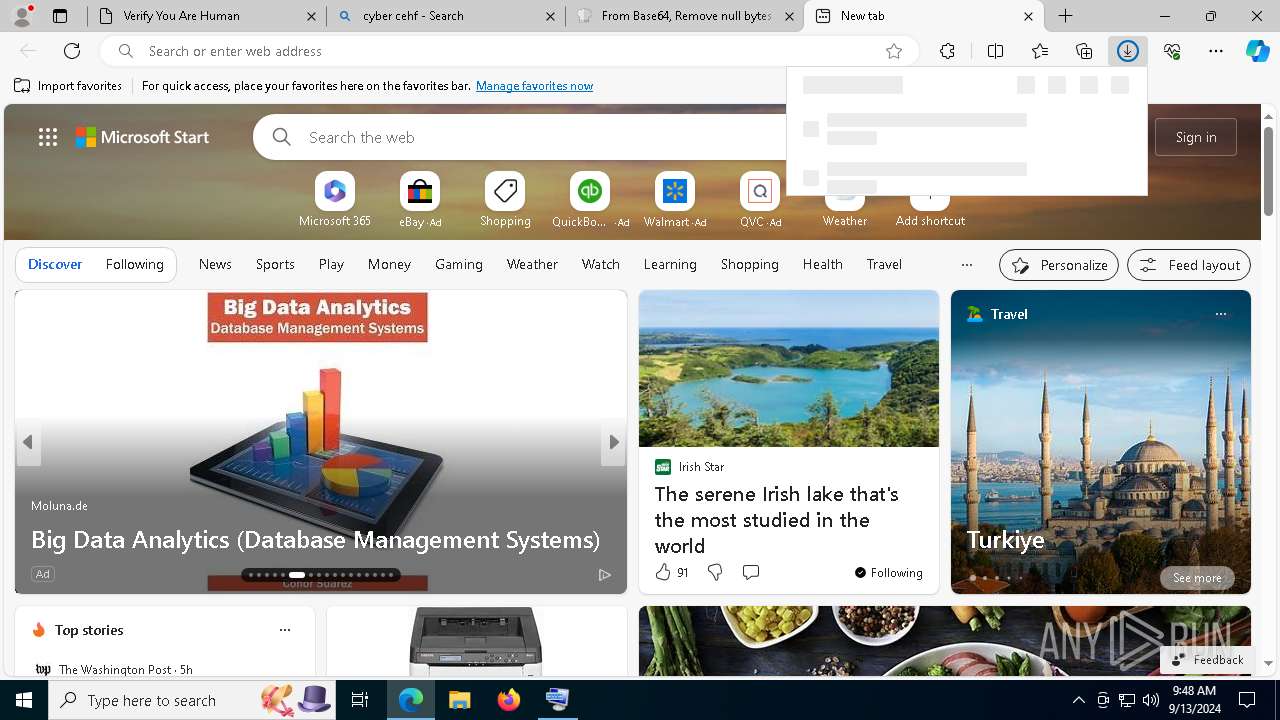Open File Explorer from taskbar
Image resolution: width=1280 pixels, height=720 pixels.
tap(460, 700)
